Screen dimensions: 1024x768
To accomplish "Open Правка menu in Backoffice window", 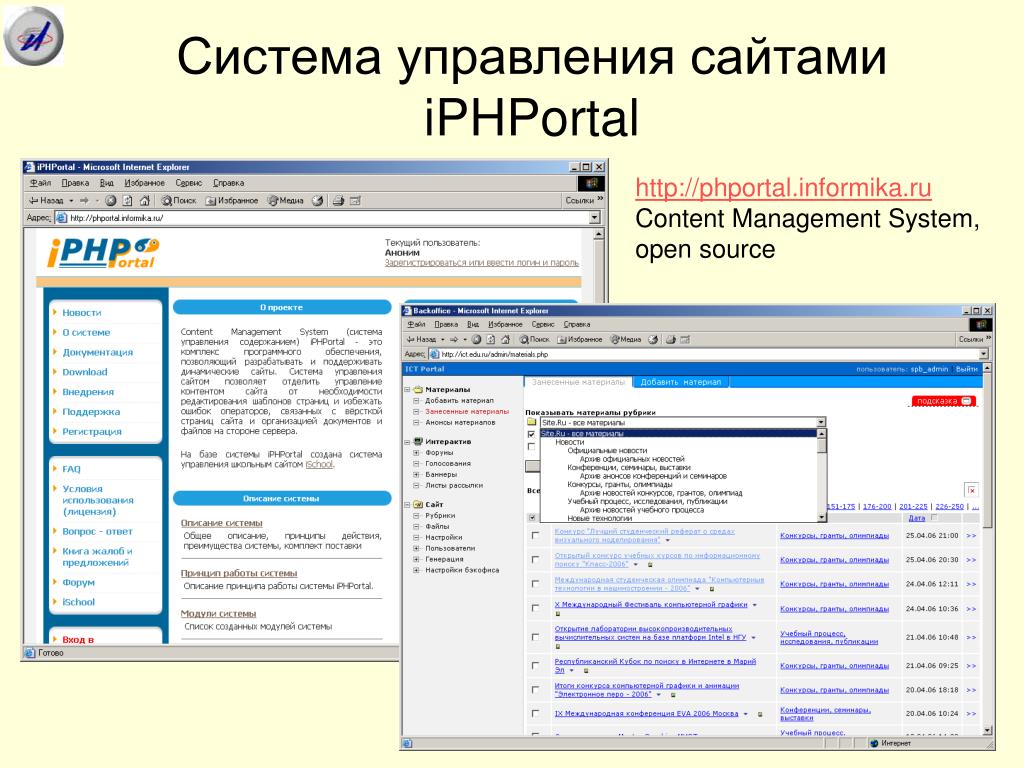I will 446,324.
